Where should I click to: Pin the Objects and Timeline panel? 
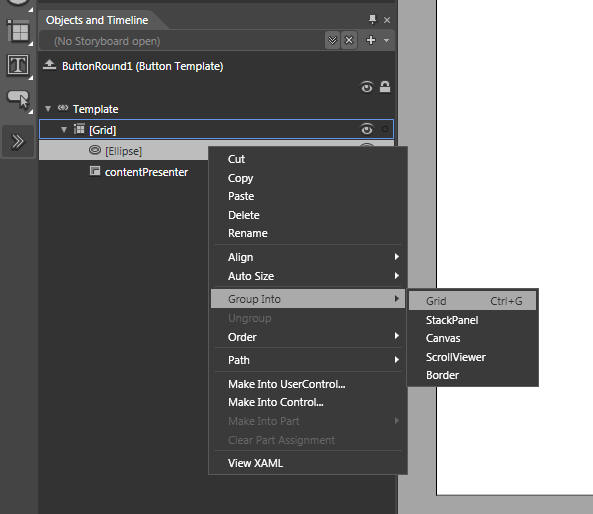tap(372, 19)
